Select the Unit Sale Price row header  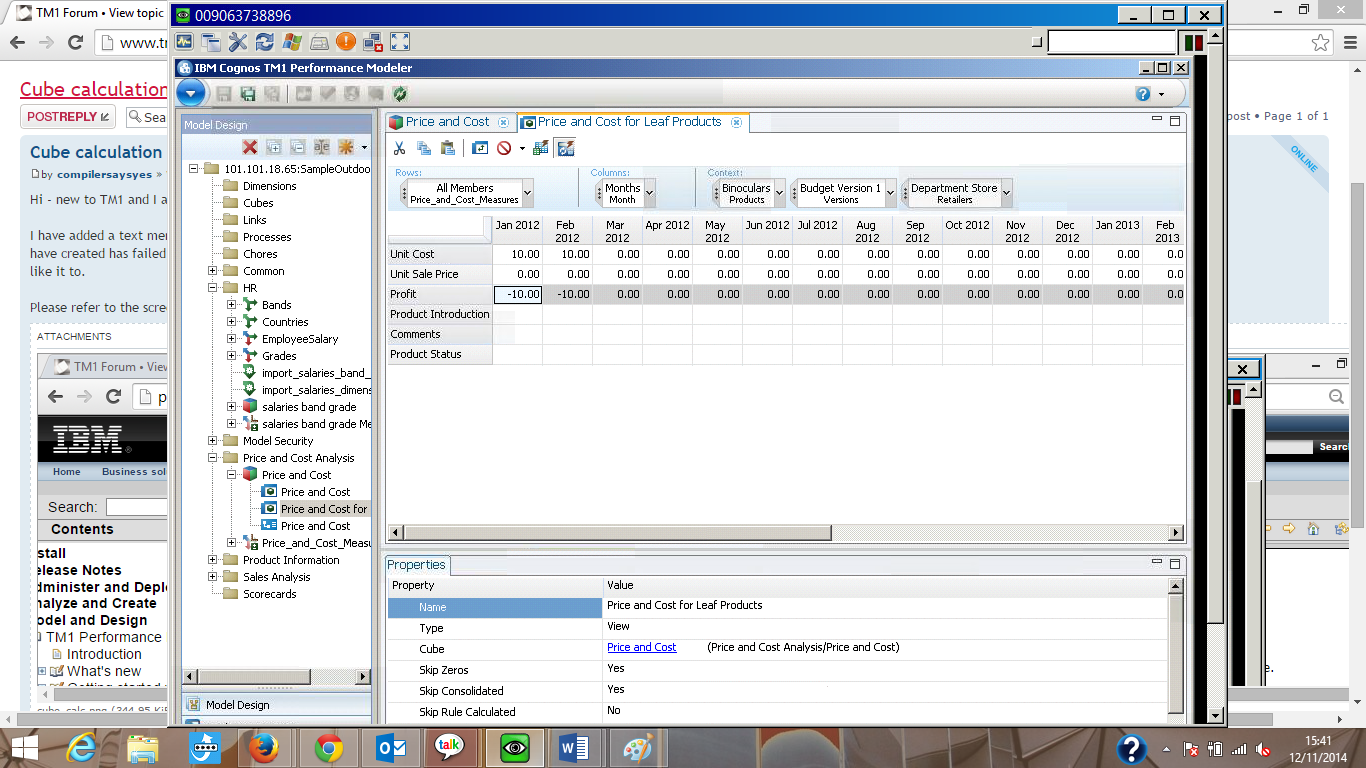point(439,274)
